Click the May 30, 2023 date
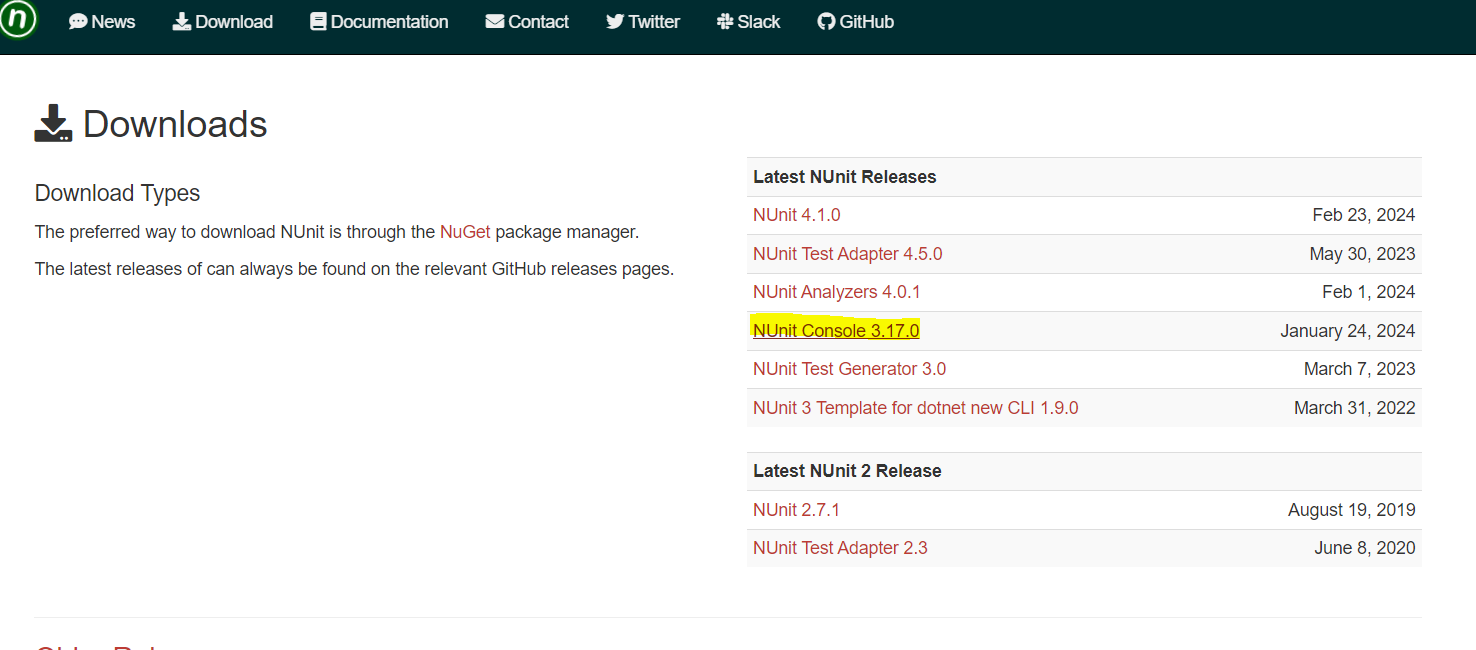The height and width of the screenshot is (650, 1476). [1363, 254]
